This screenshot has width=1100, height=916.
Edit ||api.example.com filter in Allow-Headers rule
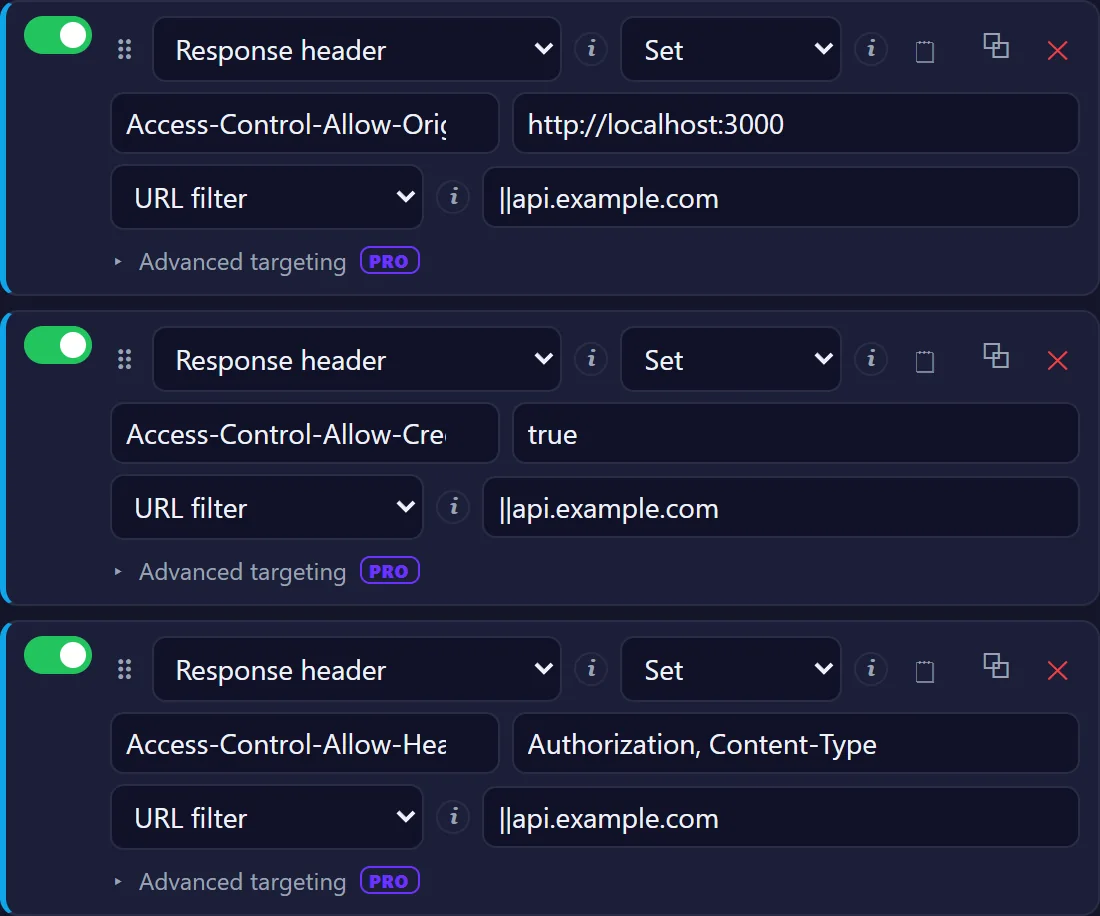[x=781, y=817]
